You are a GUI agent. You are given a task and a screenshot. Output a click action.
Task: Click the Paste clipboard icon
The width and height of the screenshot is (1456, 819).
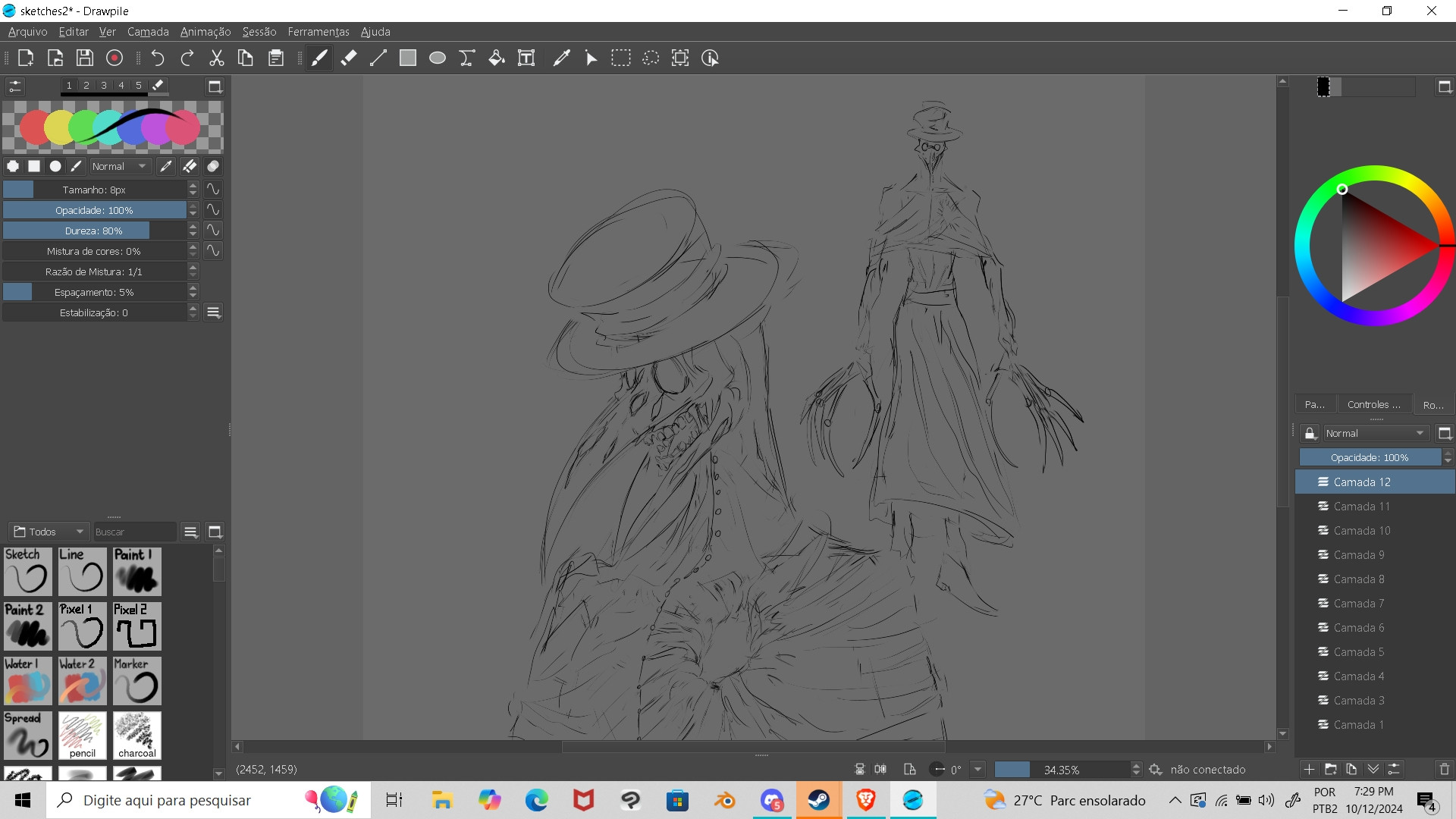276,58
